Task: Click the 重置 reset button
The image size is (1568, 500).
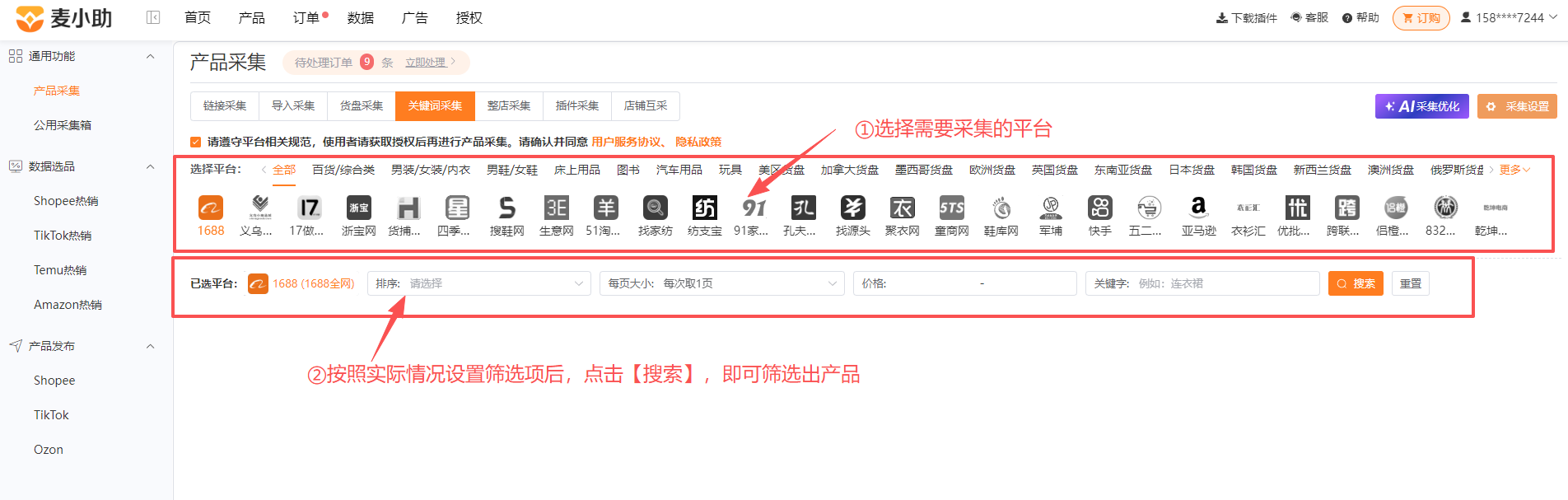Action: click(1411, 283)
